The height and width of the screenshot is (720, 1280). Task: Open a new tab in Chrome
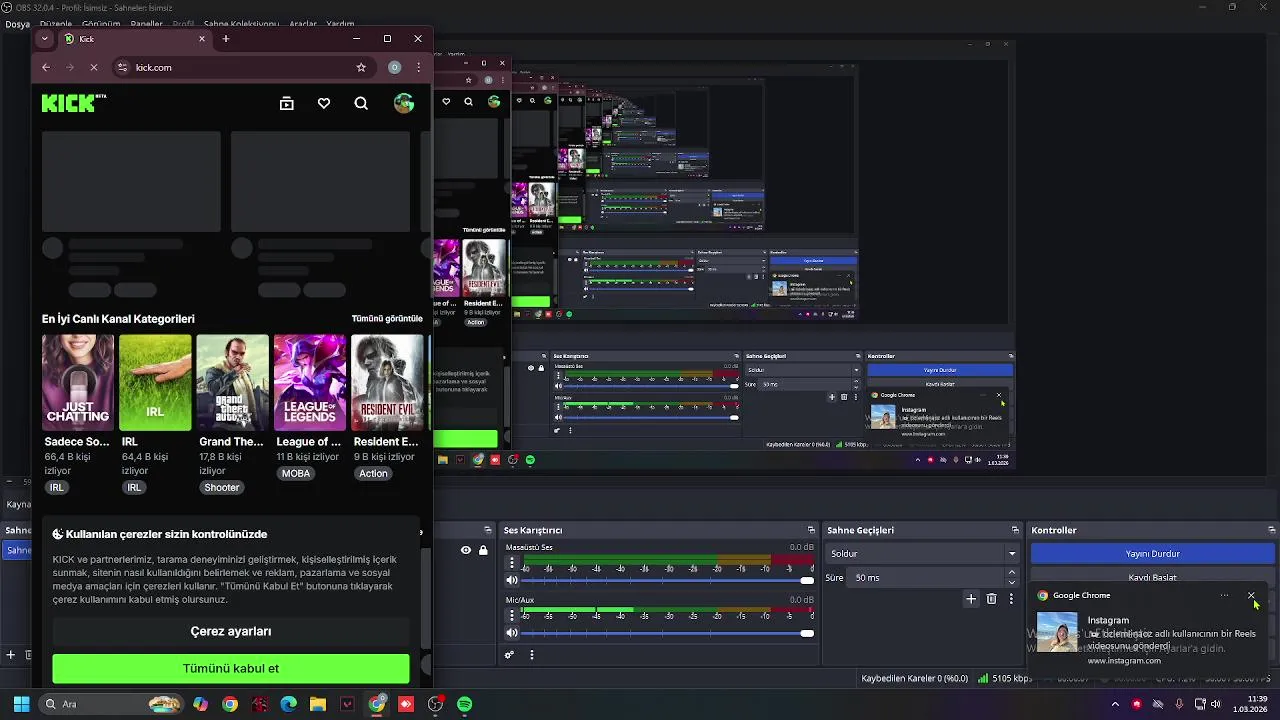(226, 39)
